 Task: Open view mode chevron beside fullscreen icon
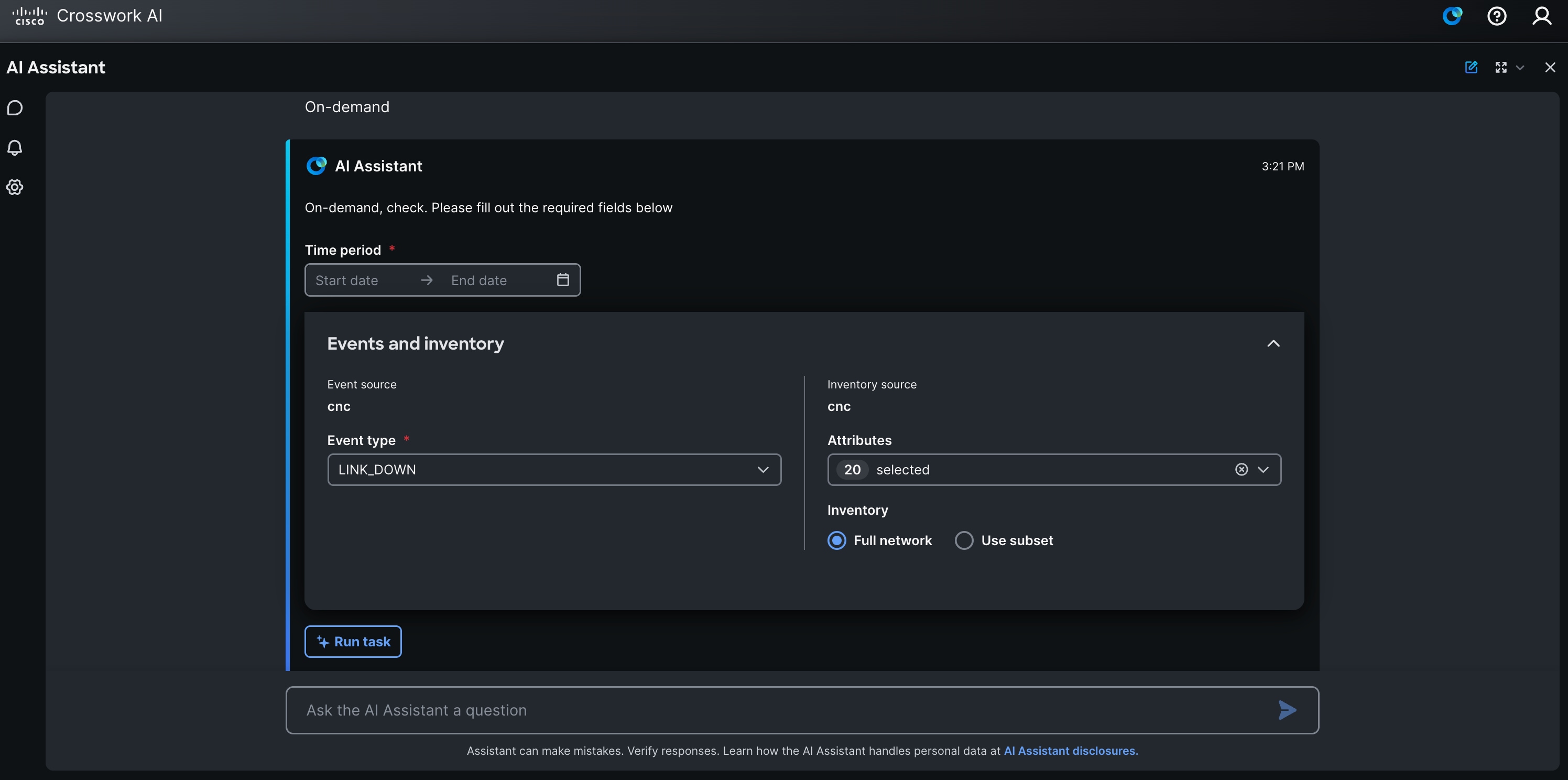[x=1520, y=68]
